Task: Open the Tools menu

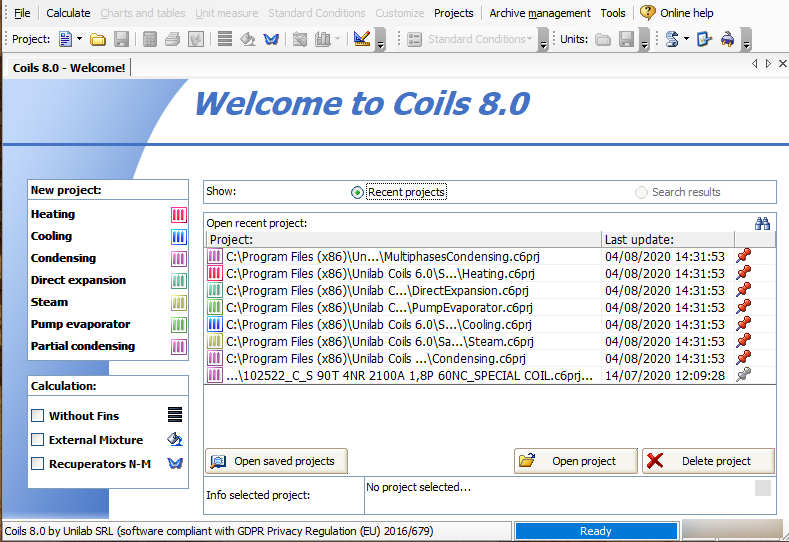Action: pos(613,13)
